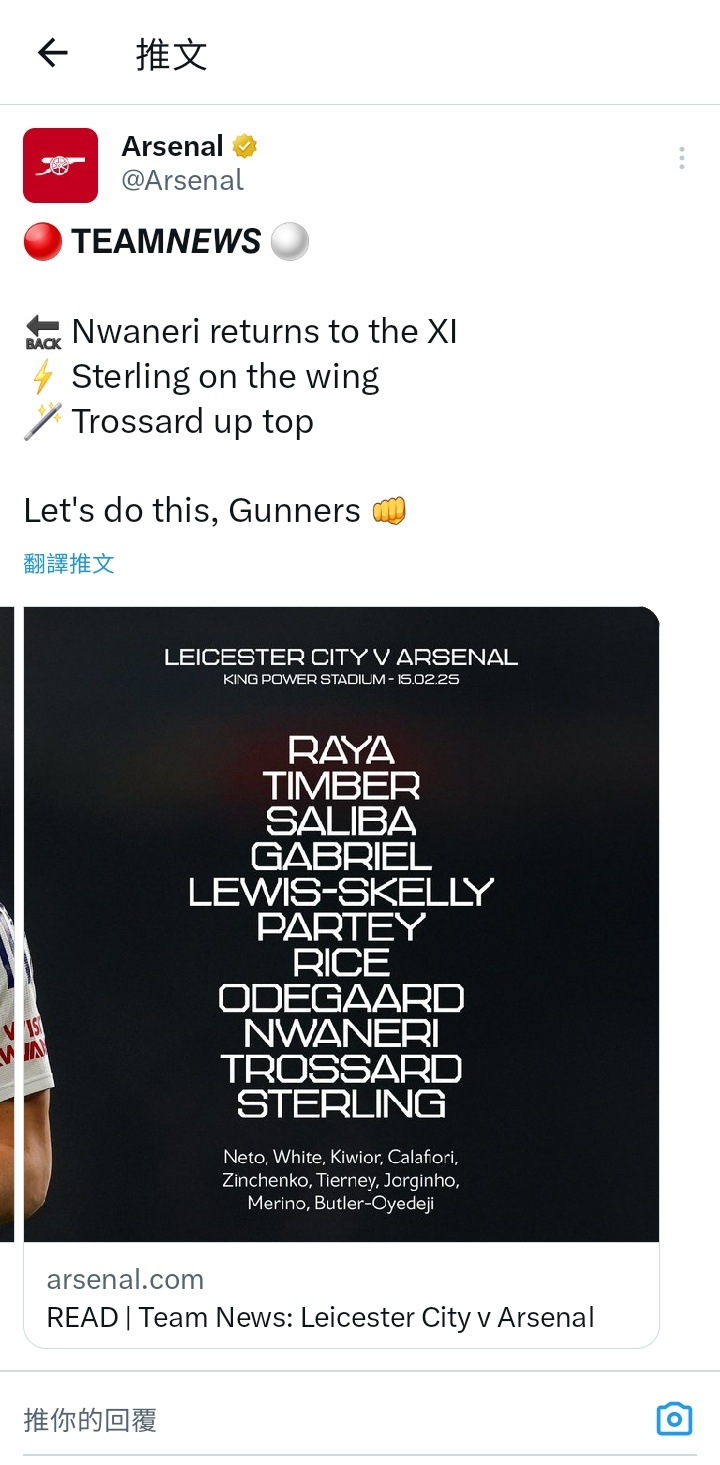
Task: Open the Arsenal display name
Action: click(x=172, y=146)
